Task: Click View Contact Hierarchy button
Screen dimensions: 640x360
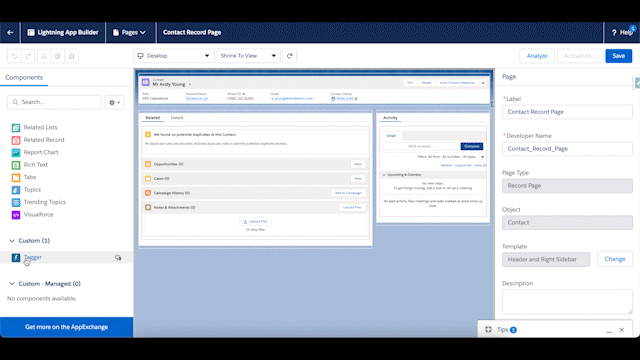Action: (457, 83)
